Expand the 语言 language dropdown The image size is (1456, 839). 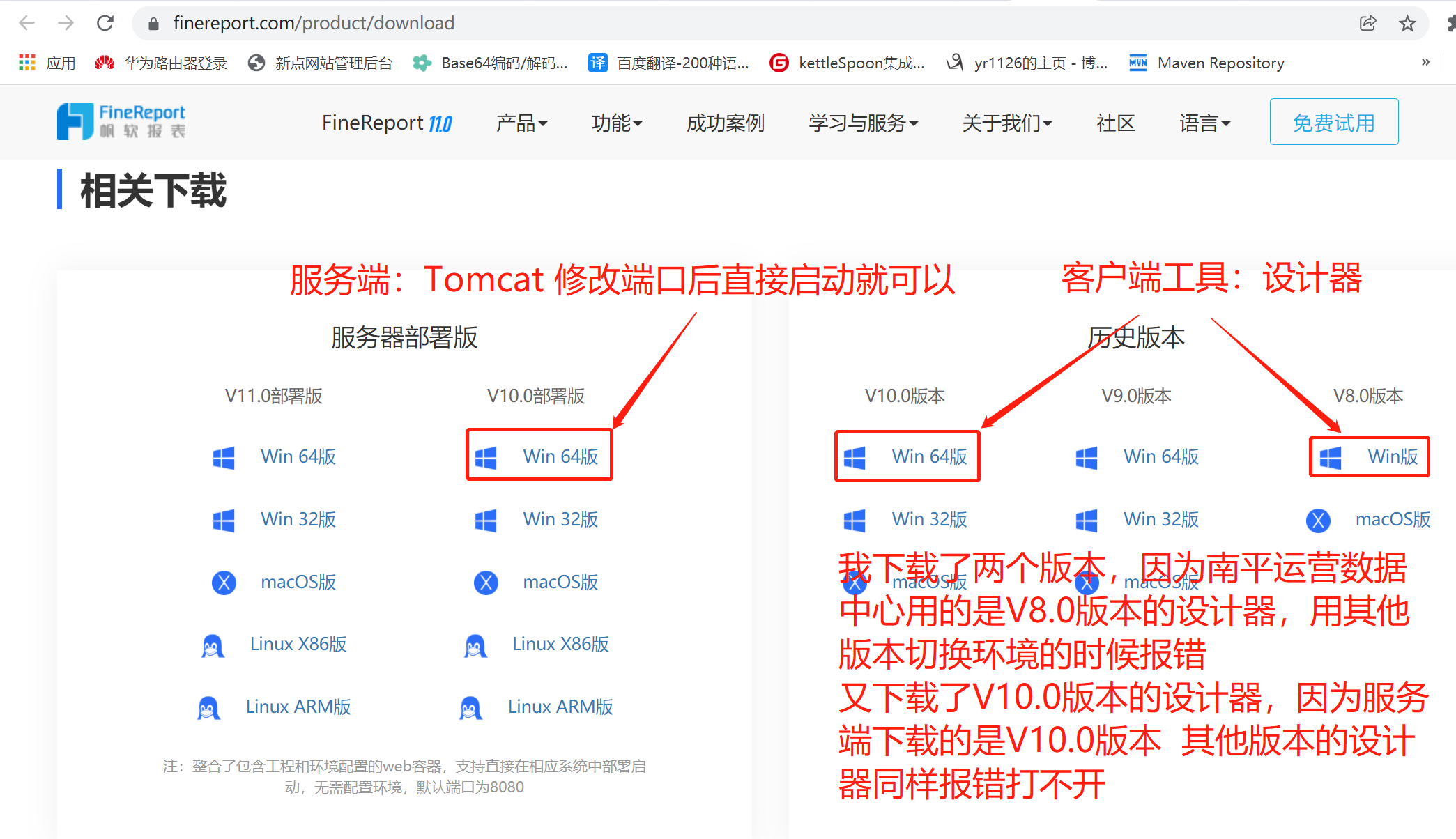[1205, 123]
